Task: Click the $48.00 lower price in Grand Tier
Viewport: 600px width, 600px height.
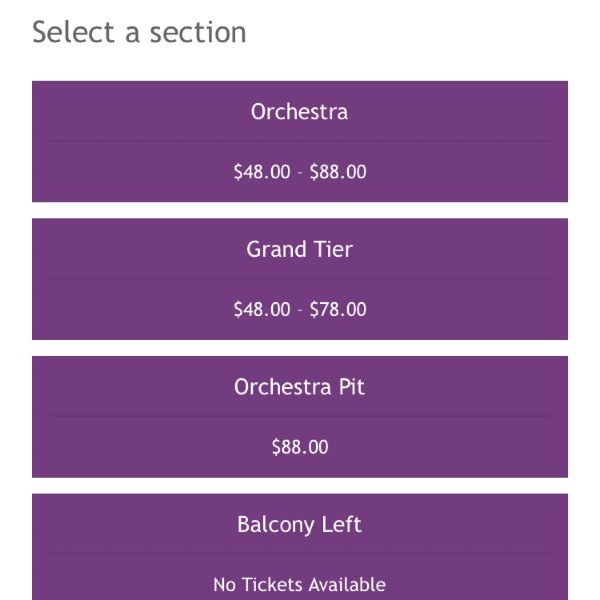Action: 262,309
